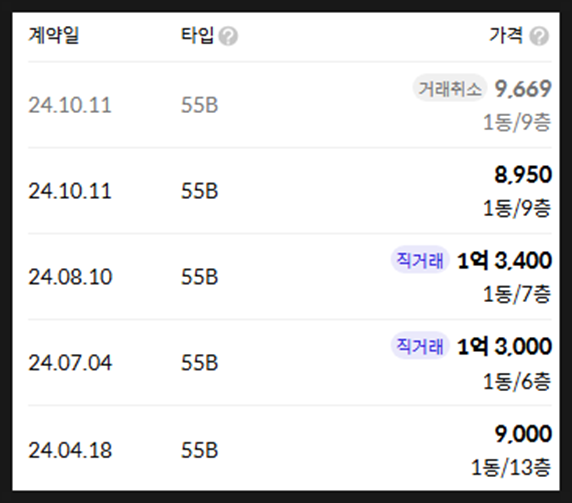Click the 1동/7층 floor info
The image size is (572, 503).
pos(517,294)
